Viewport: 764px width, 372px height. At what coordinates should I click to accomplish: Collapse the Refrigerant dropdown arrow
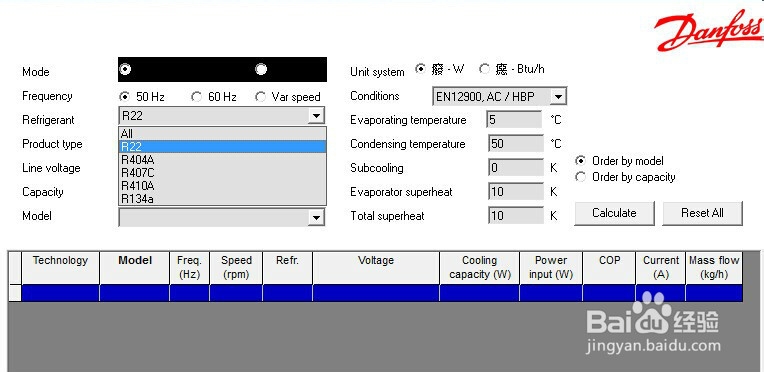[316, 116]
